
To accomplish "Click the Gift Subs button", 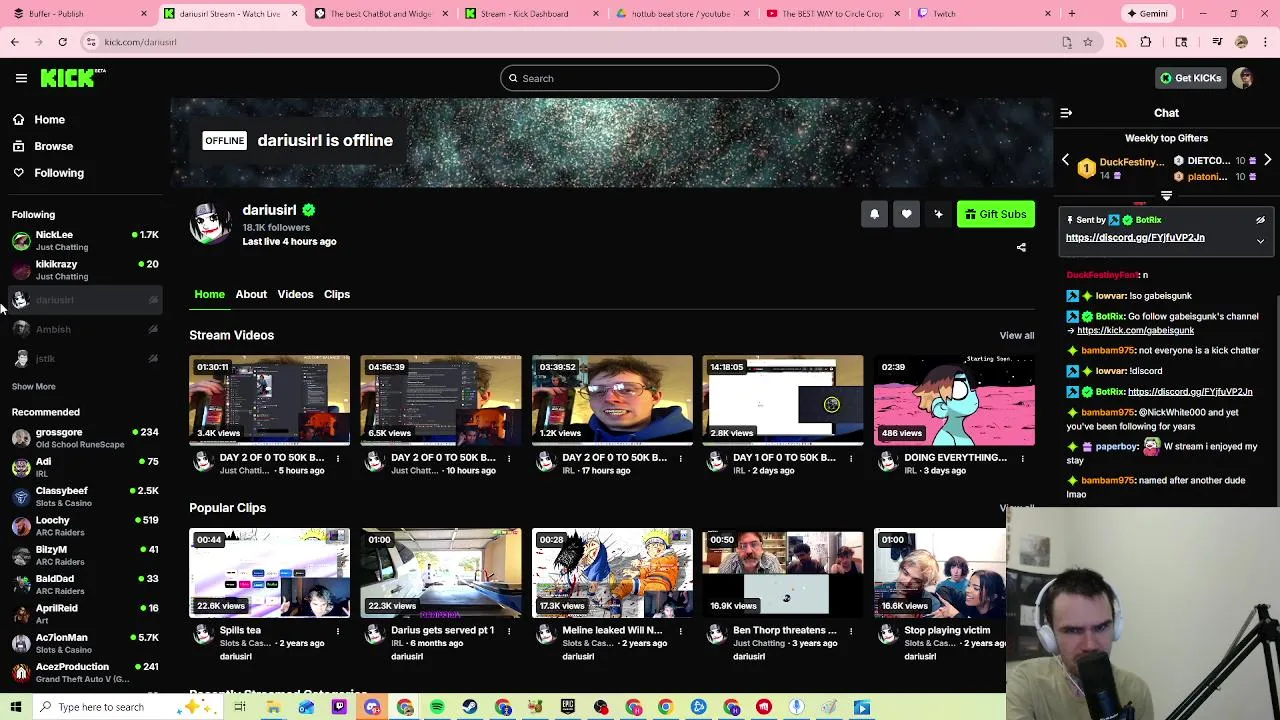I will coord(996,214).
